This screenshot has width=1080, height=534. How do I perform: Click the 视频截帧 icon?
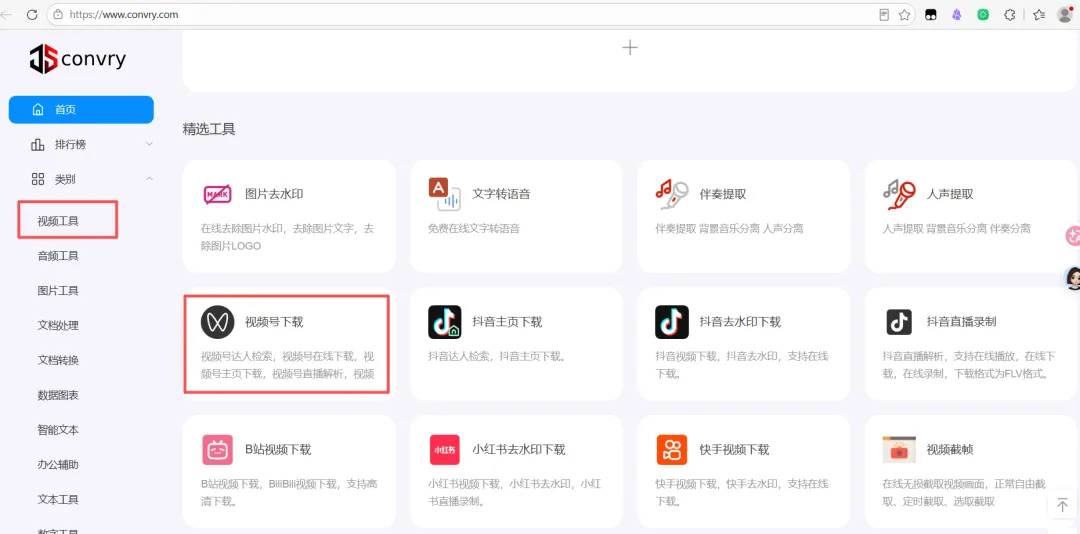[899, 450]
